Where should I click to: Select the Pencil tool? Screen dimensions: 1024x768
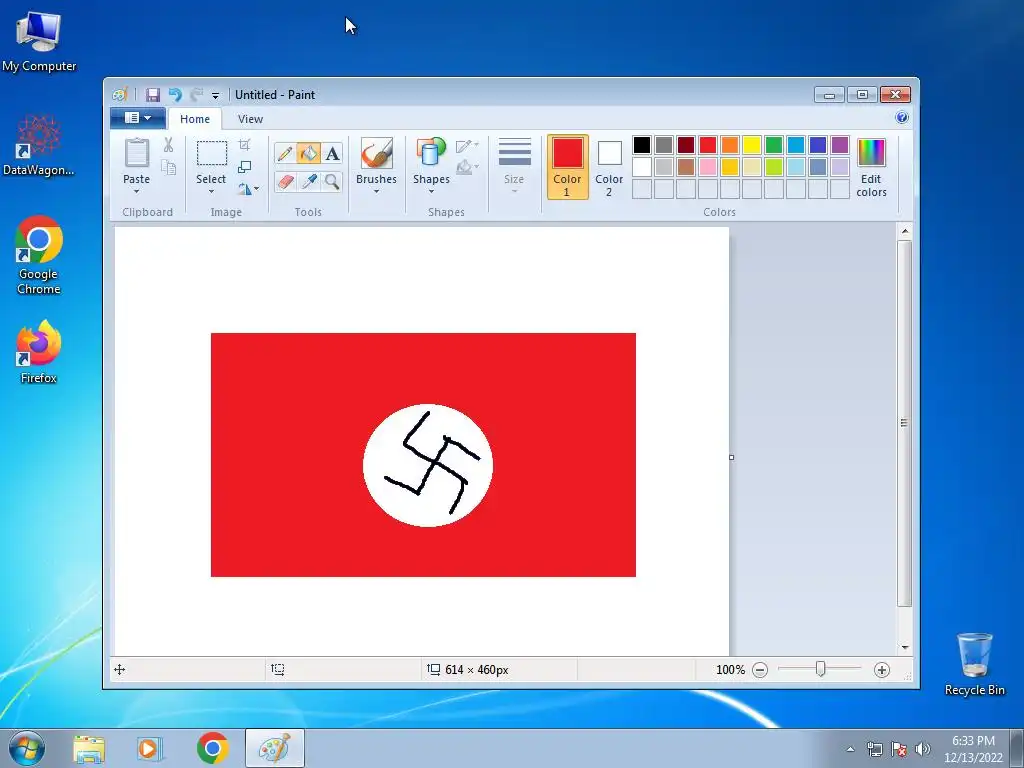[x=285, y=153]
